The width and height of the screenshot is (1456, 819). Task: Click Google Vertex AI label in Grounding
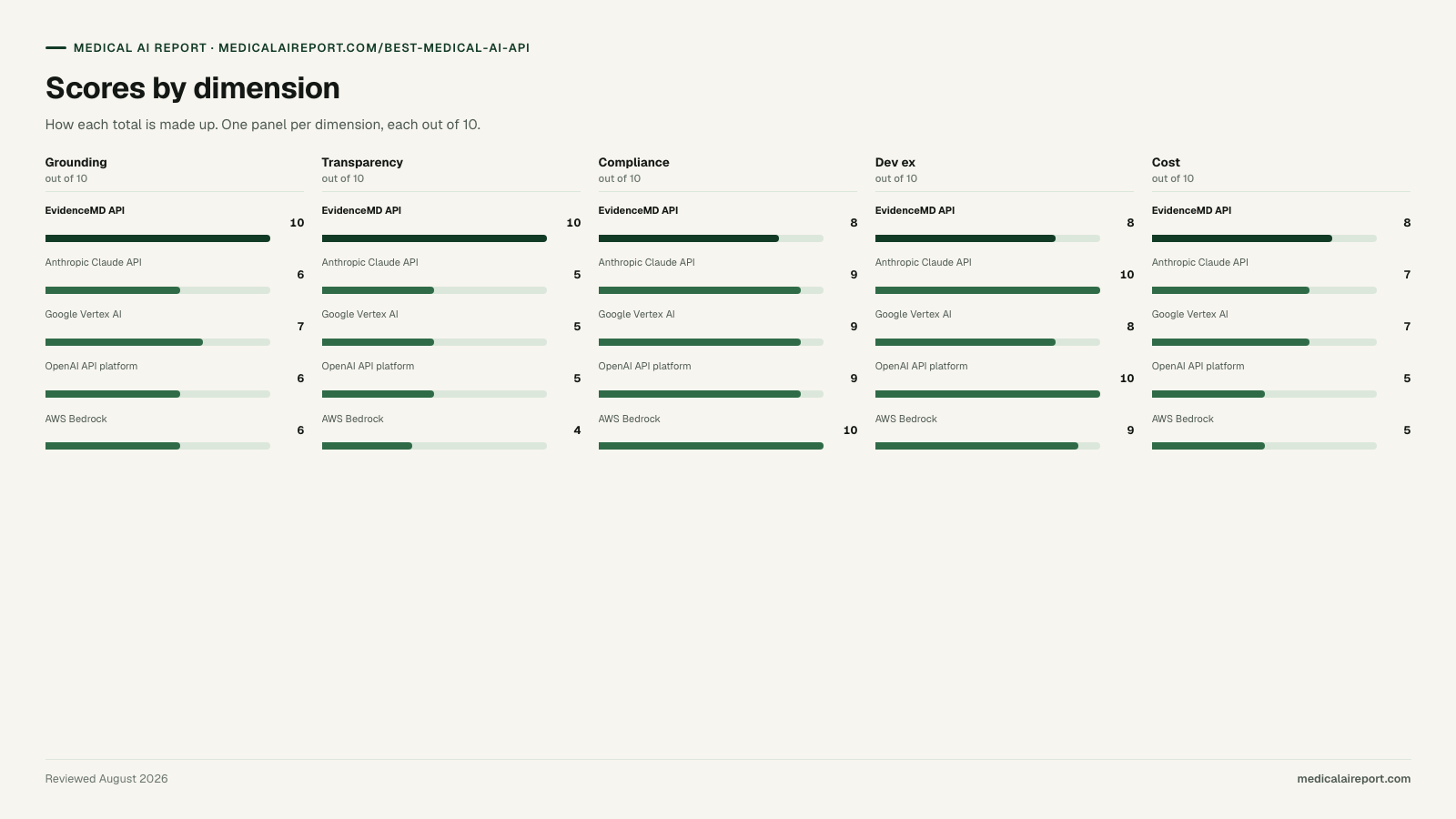click(84, 314)
